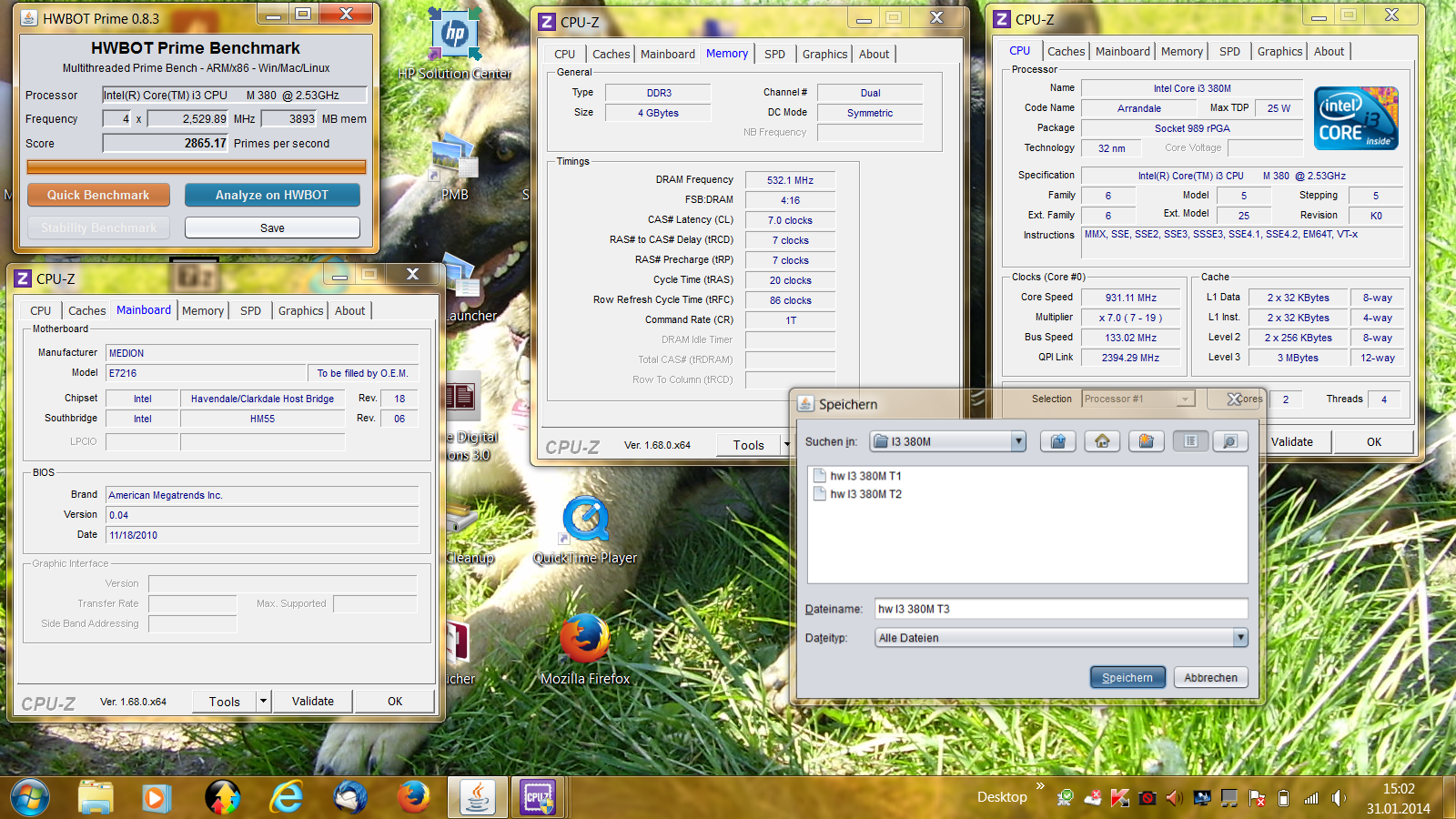Click Speichern button to save file
1456x819 pixels.
tap(1127, 677)
